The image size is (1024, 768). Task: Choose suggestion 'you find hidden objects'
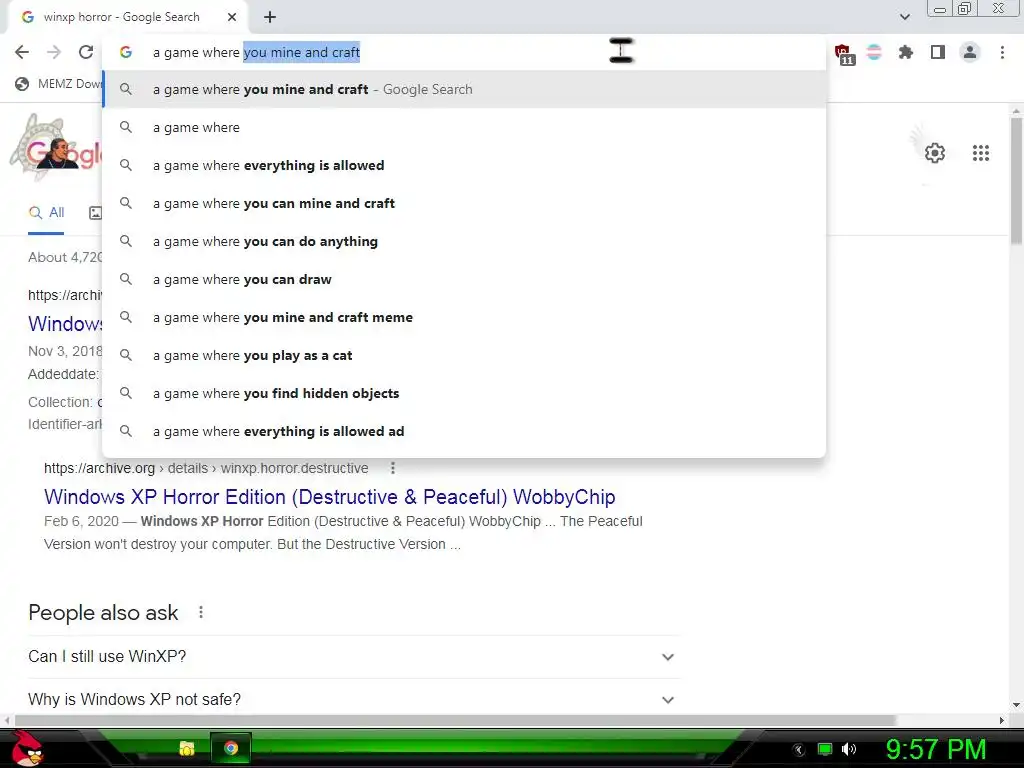tap(464, 393)
